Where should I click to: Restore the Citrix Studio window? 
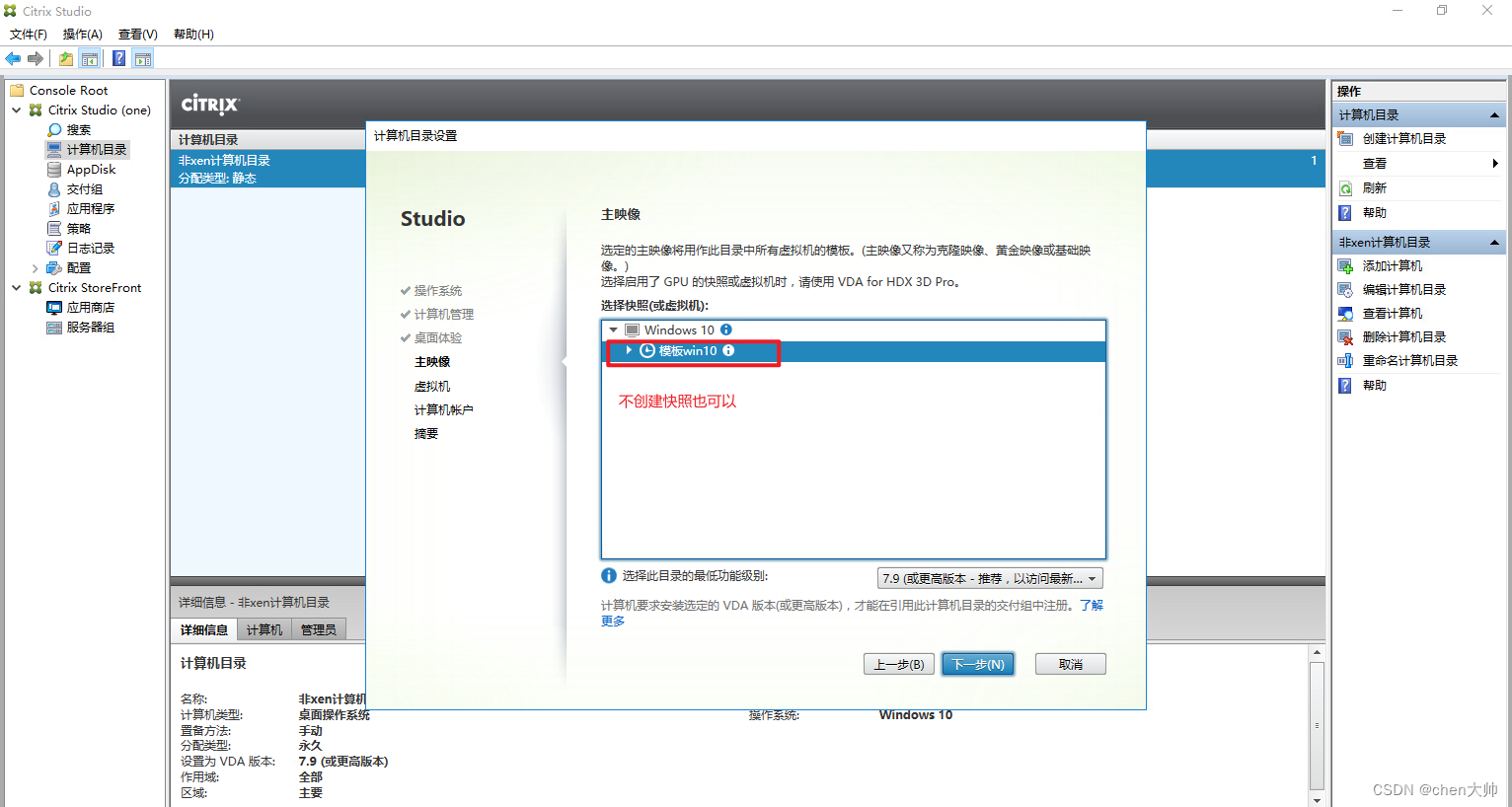pyautogui.click(x=1442, y=11)
